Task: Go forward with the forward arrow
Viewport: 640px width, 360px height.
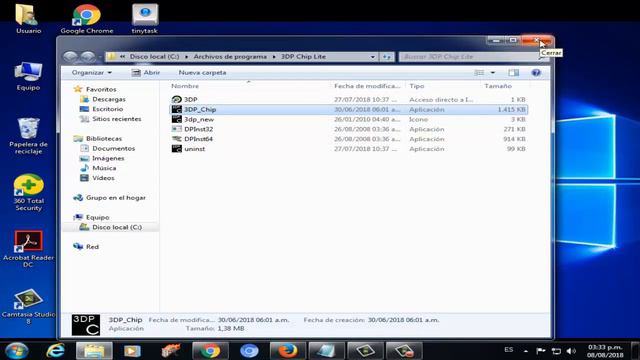Action: coord(87,56)
